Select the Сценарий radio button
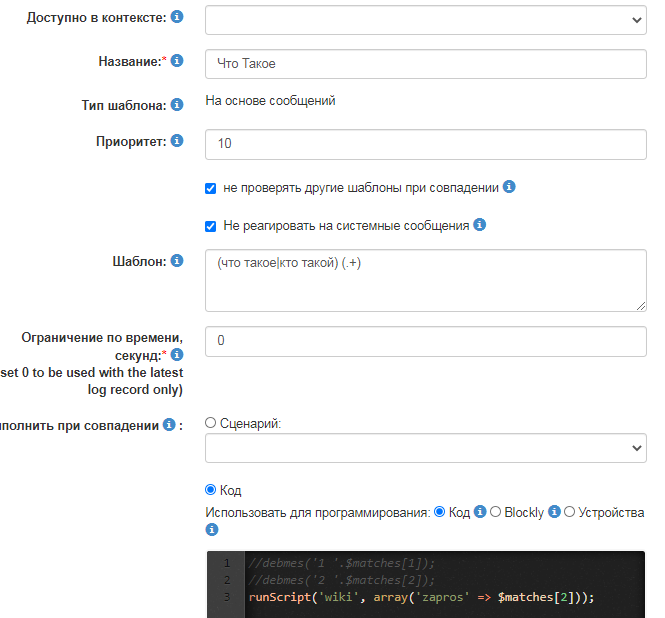 tap(210, 423)
